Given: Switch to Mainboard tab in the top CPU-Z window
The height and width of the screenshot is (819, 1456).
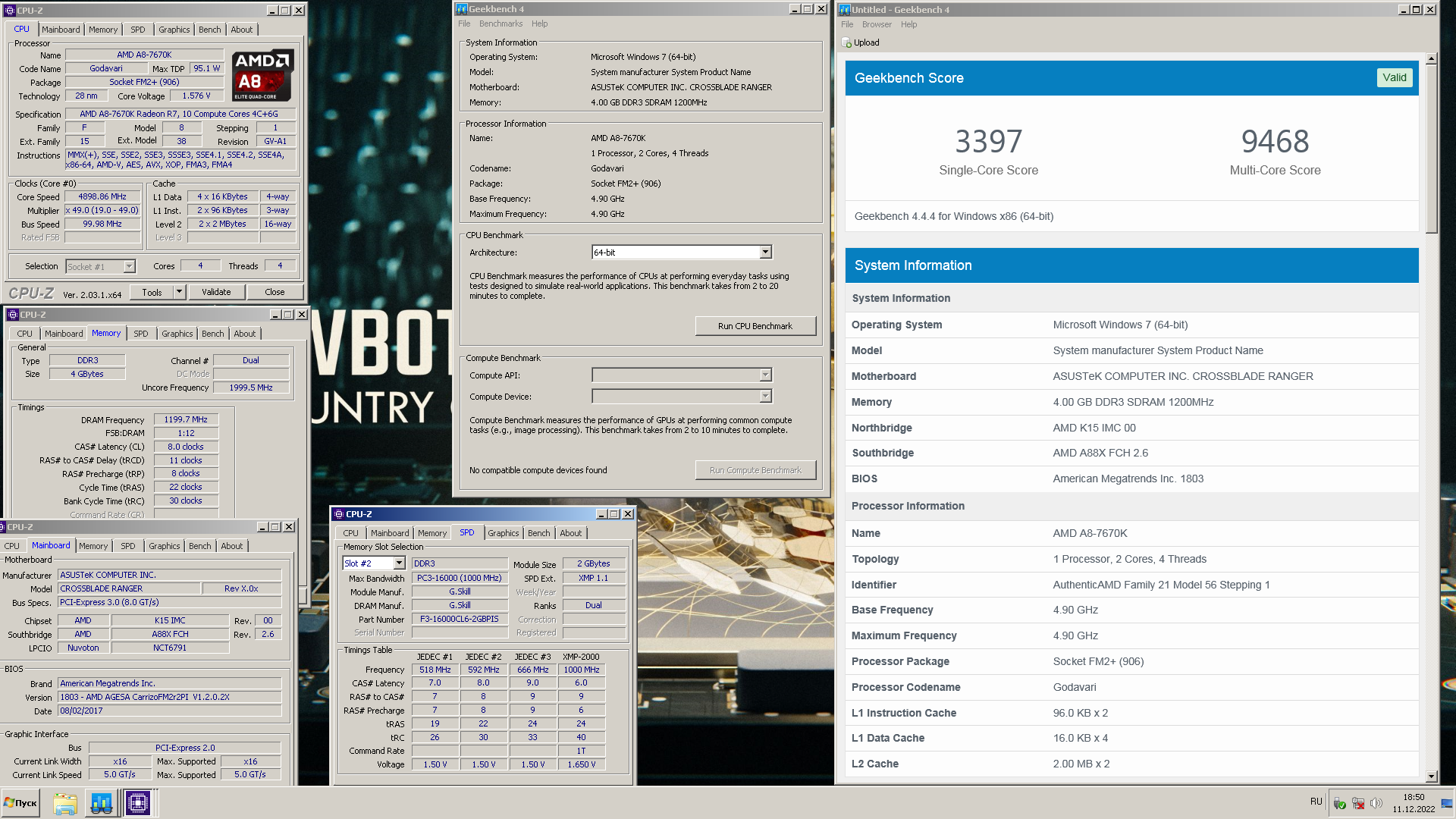Looking at the screenshot, I should click(x=61, y=30).
